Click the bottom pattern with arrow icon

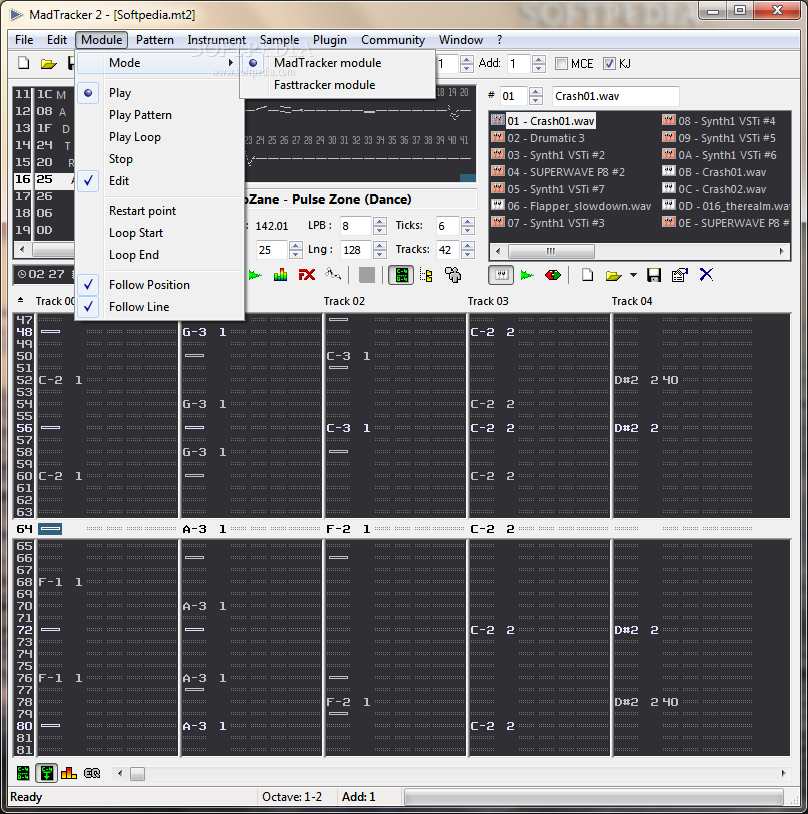pos(47,774)
